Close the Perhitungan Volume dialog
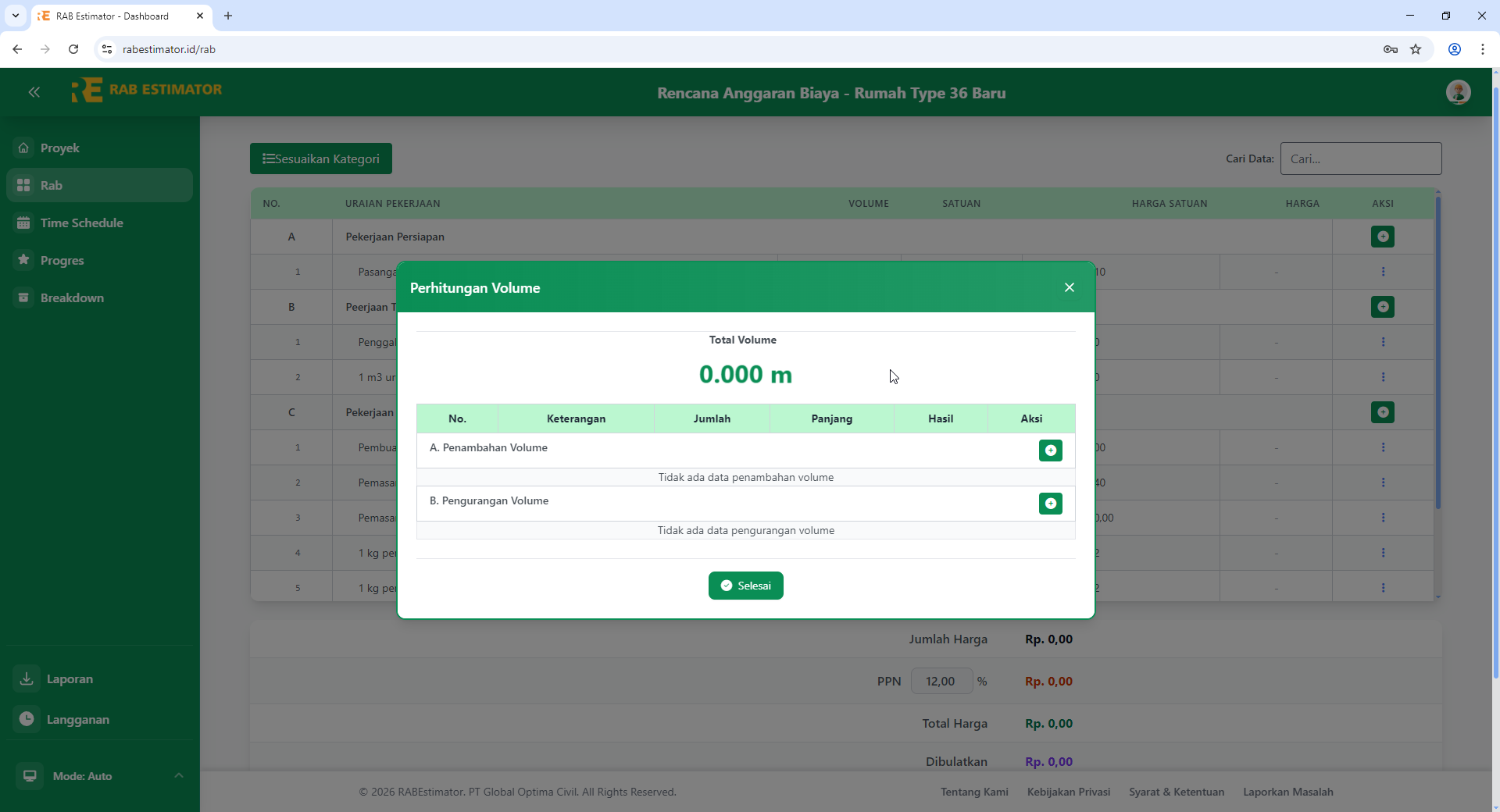Viewport: 1500px width, 812px height. tap(1069, 287)
